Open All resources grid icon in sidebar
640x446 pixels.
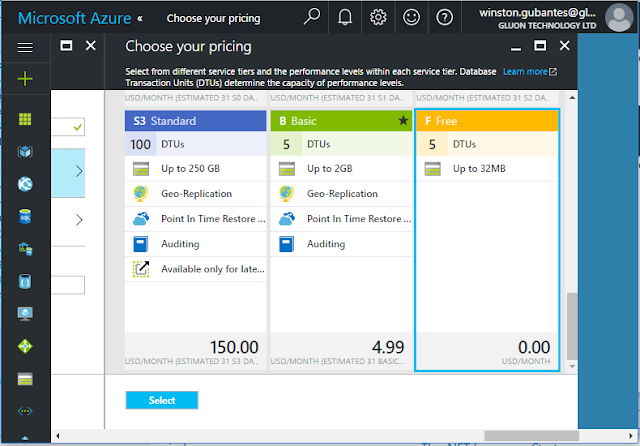[x=25, y=119]
